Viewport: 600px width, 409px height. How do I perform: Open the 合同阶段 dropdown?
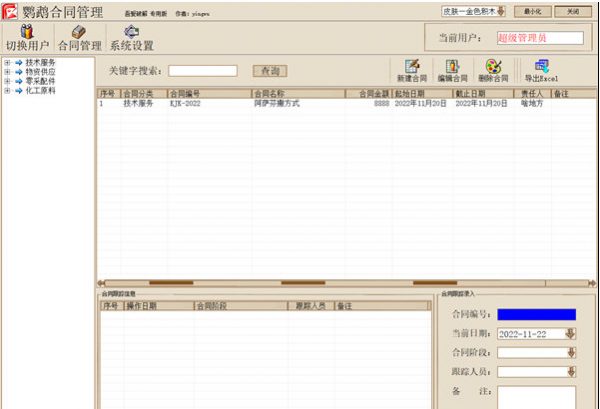571,352
